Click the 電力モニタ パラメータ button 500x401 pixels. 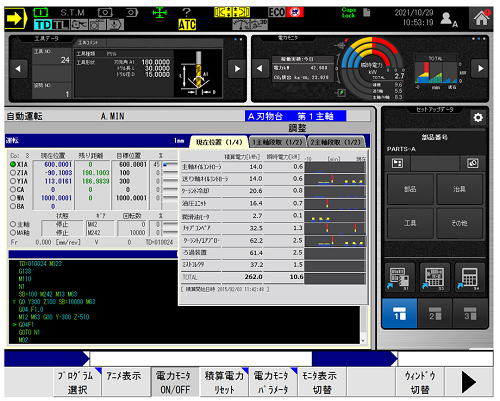[x=273, y=382]
